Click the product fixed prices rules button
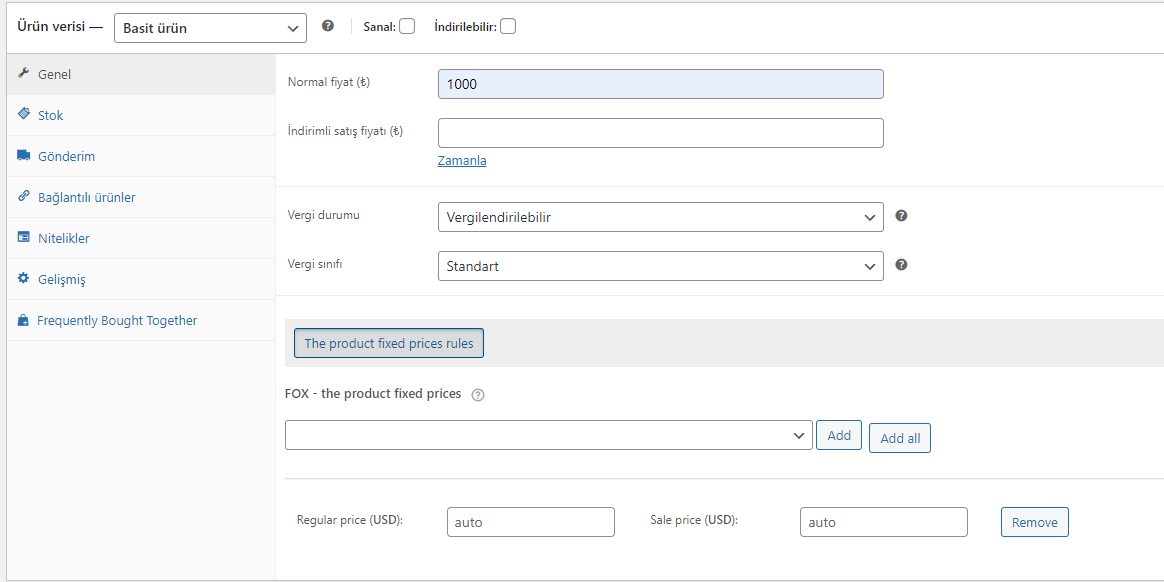This screenshot has width=1164, height=582. (389, 344)
